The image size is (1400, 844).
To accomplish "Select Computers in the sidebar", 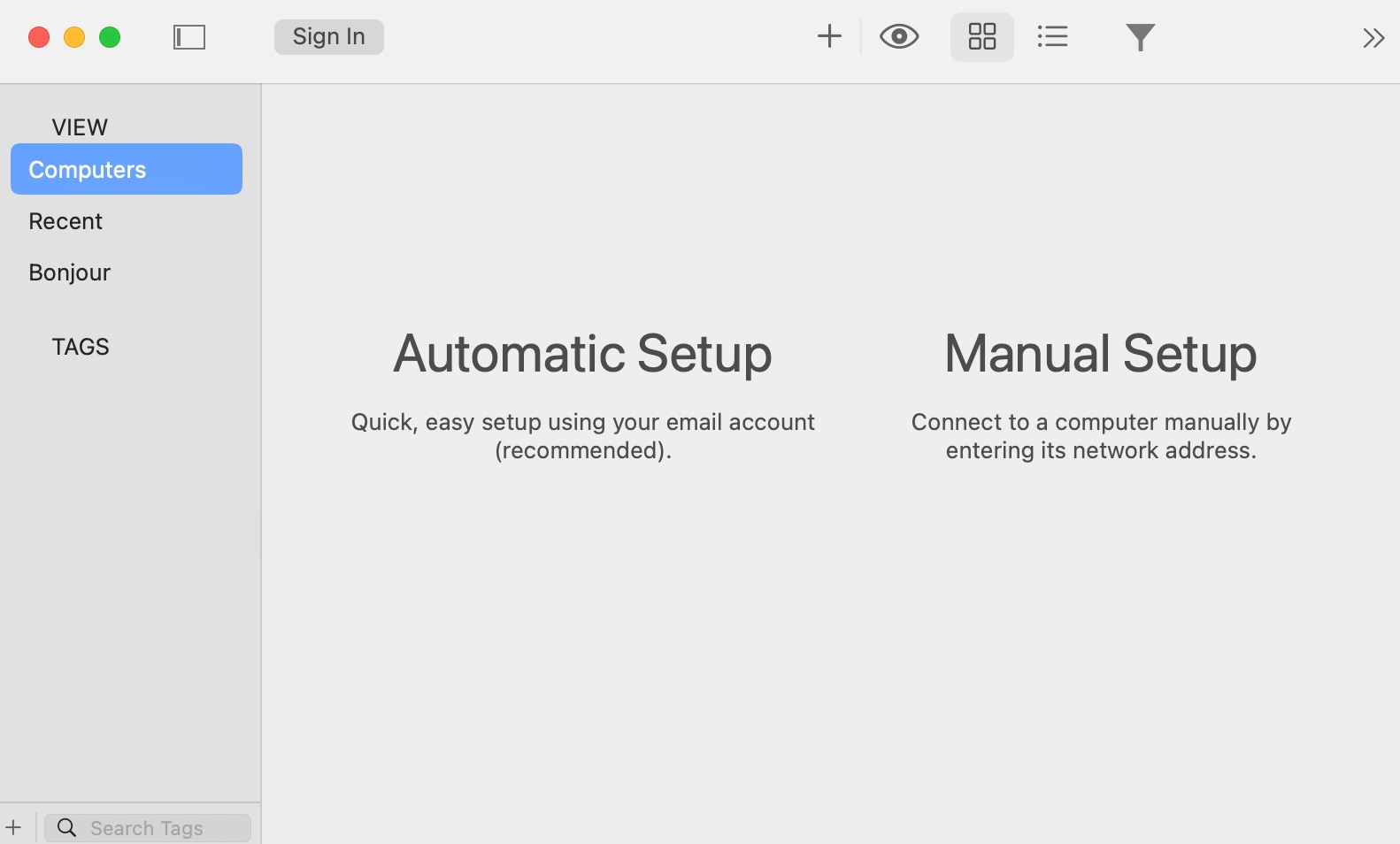I will (127, 169).
